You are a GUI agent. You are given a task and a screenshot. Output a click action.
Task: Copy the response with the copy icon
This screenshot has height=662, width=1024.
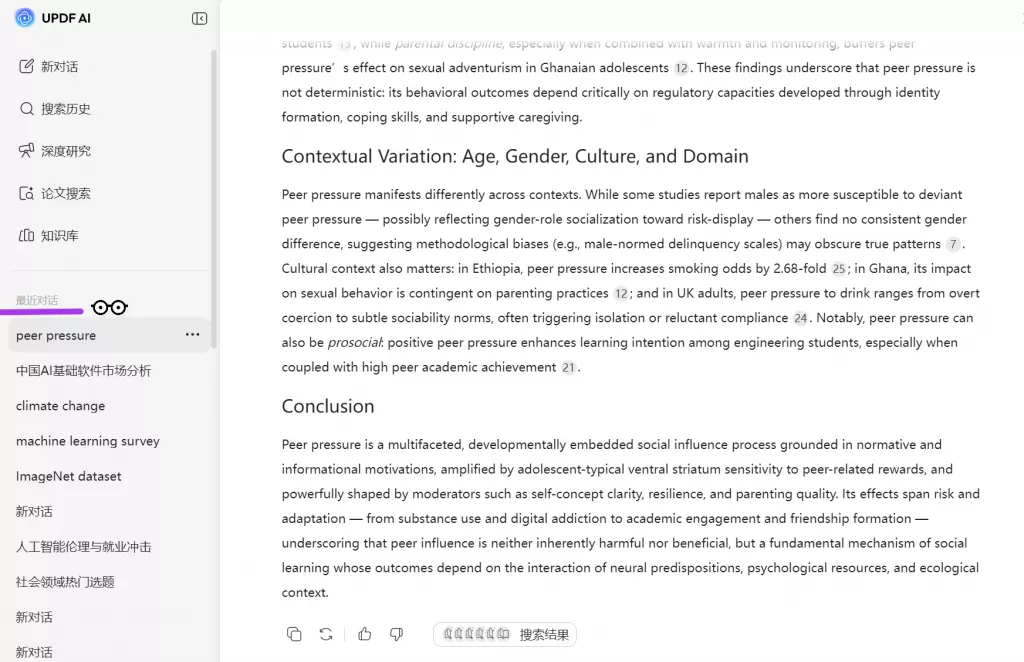pyautogui.click(x=294, y=634)
